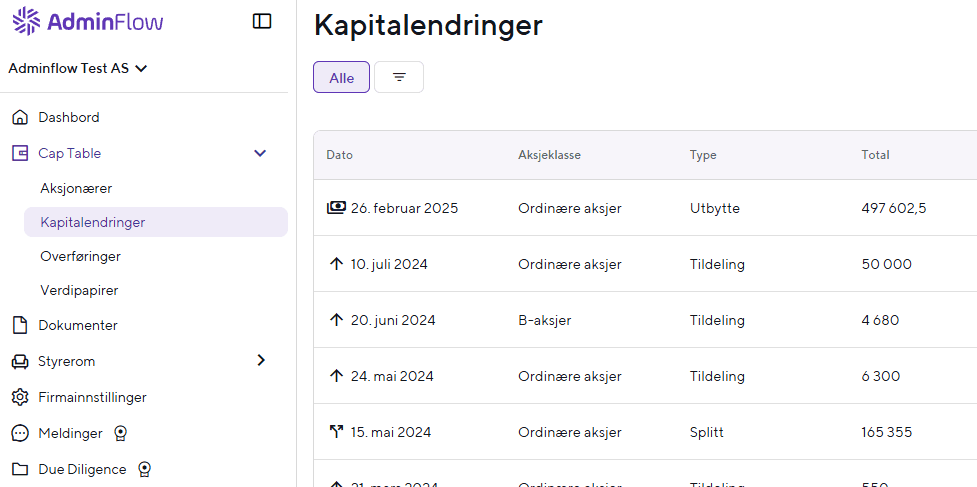Open Meldinger in the sidebar
The width and height of the screenshot is (977, 487).
(x=70, y=433)
